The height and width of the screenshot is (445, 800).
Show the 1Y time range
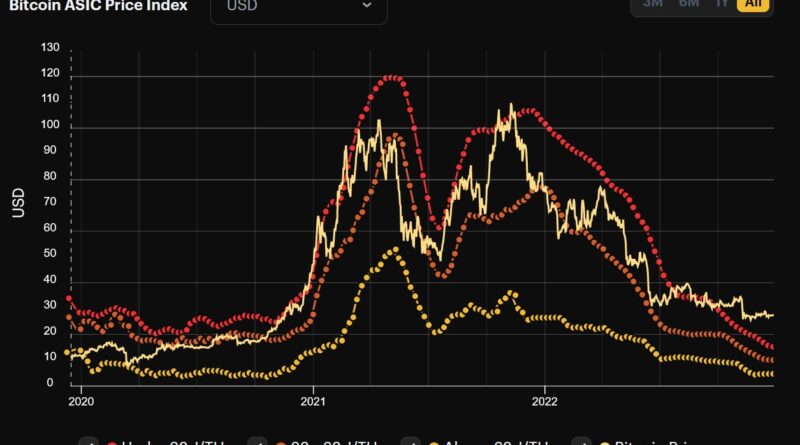point(721,4)
